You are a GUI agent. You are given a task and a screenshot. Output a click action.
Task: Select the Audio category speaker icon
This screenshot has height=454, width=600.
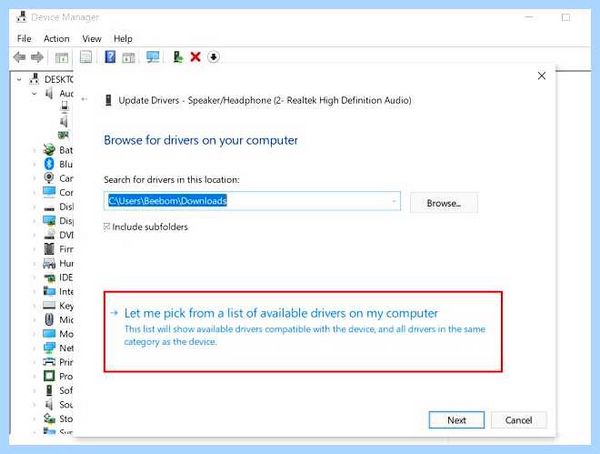tap(49, 93)
